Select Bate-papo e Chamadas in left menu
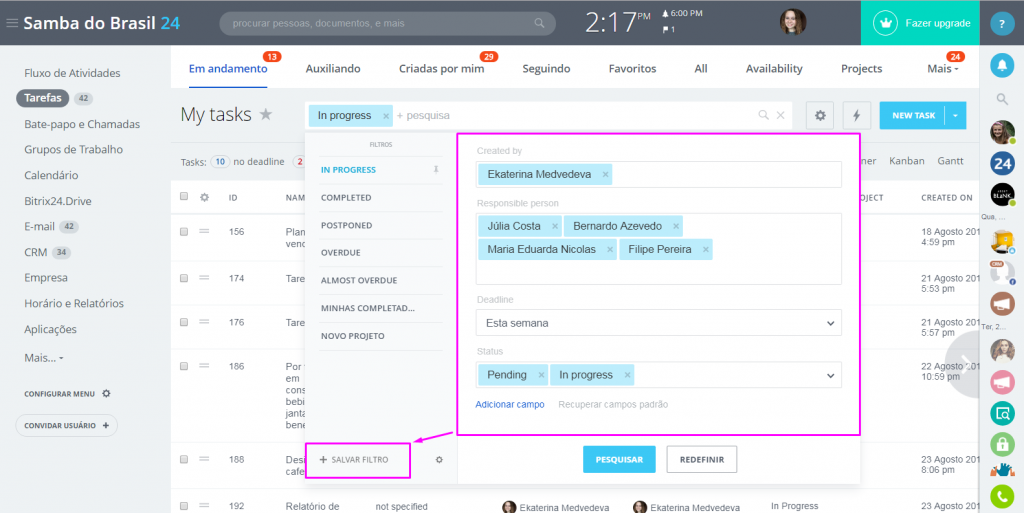Screen dimensions: 1024x513 click(x=82, y=124)
